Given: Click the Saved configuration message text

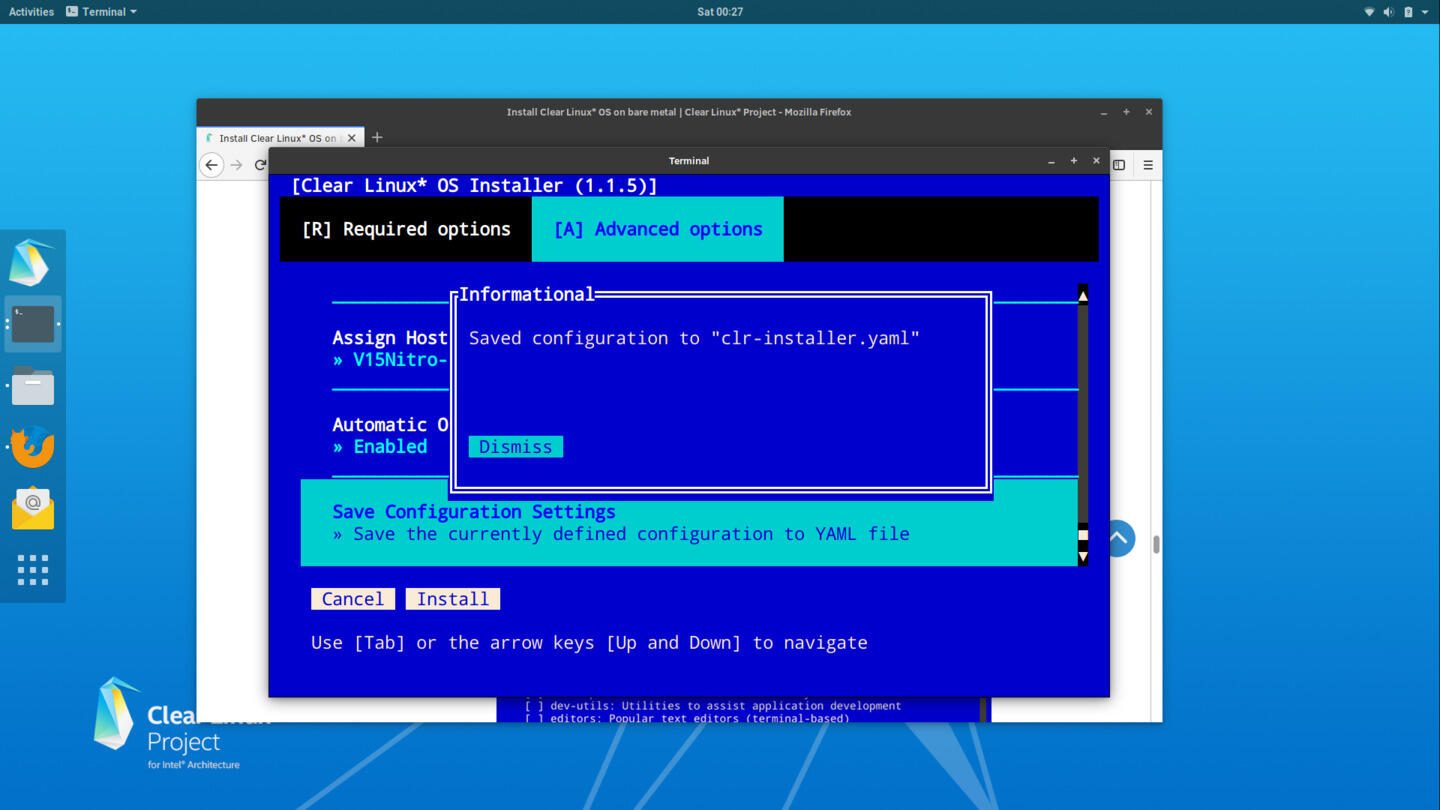Looking at the screenshot, I should coord(694,338).
